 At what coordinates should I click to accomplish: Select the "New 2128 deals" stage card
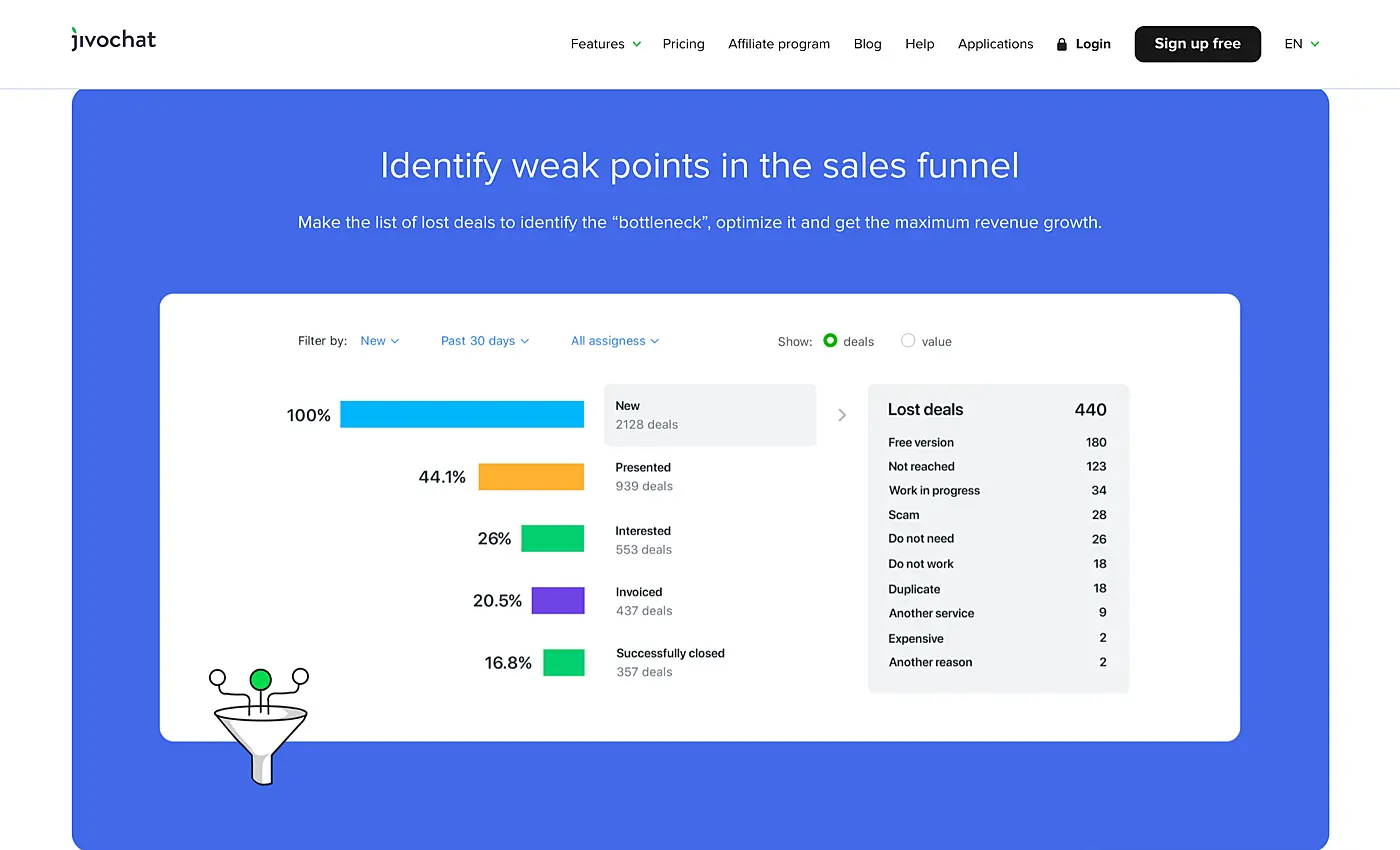point(710,414)
